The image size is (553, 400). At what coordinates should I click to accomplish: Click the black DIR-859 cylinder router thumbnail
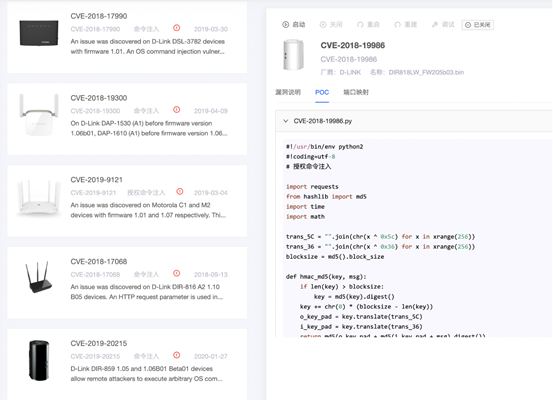click(39, 360)
